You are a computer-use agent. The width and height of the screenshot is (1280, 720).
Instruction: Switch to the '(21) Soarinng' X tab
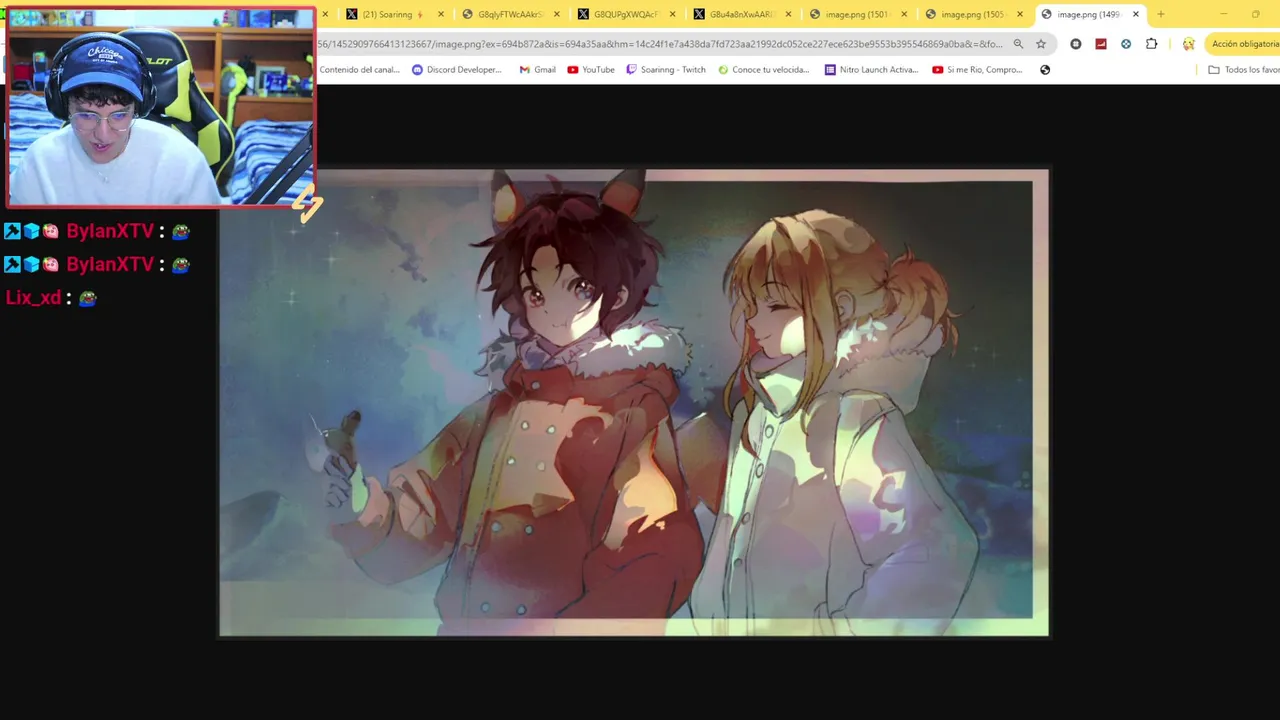(x=385, y=14)
